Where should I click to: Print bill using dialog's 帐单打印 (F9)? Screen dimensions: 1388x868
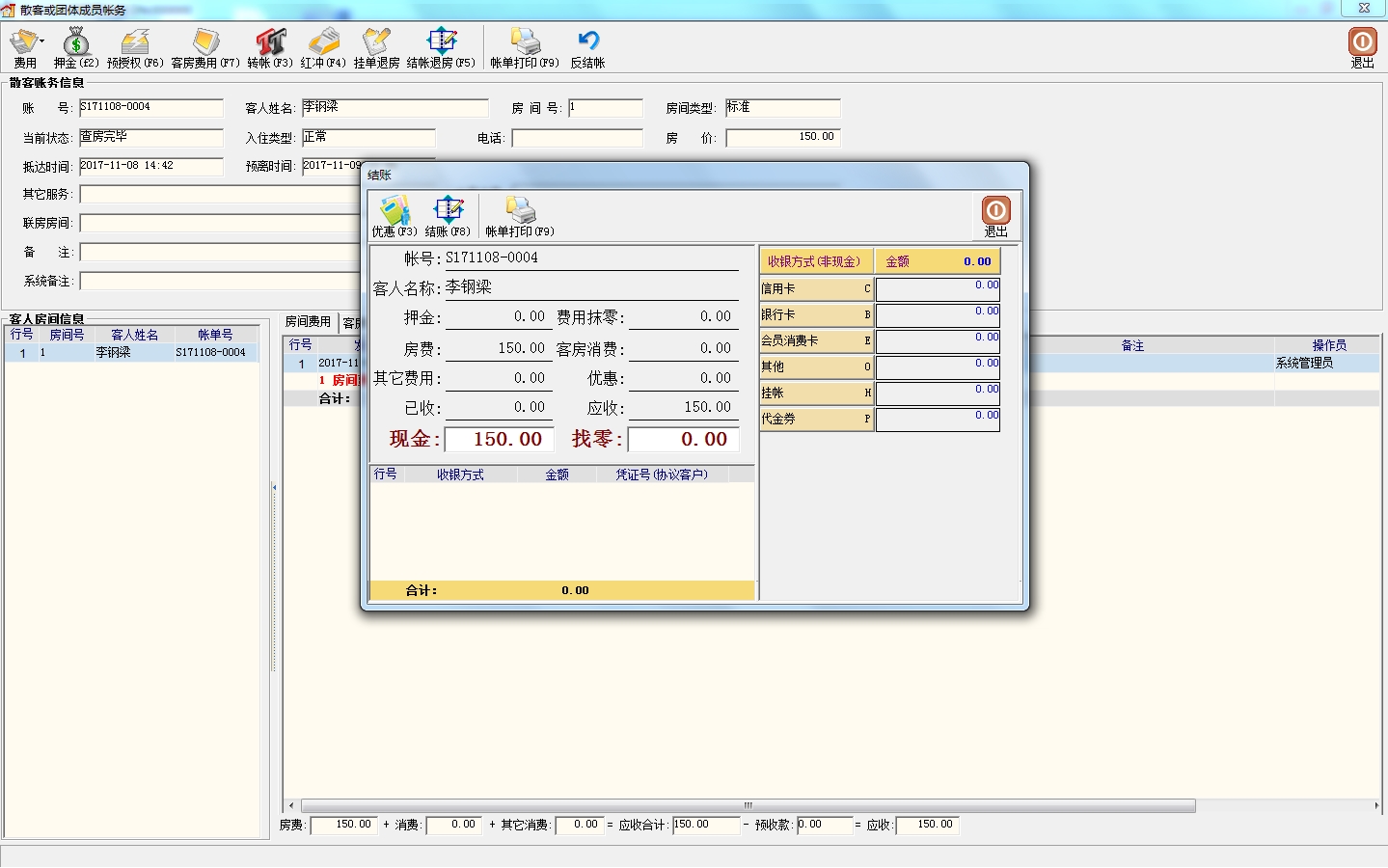[520, 215]
